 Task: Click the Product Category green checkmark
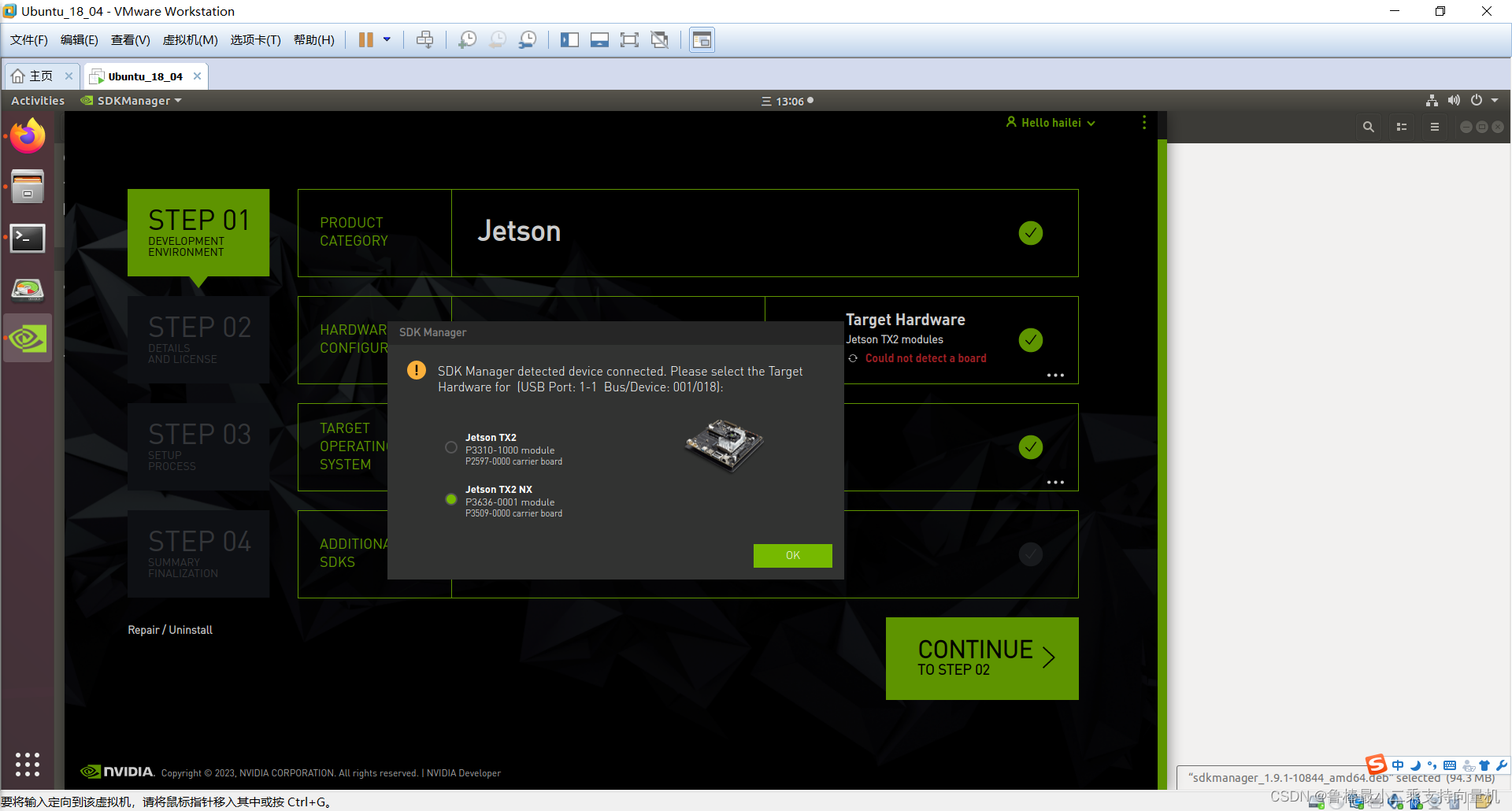tap(1031, 233)
